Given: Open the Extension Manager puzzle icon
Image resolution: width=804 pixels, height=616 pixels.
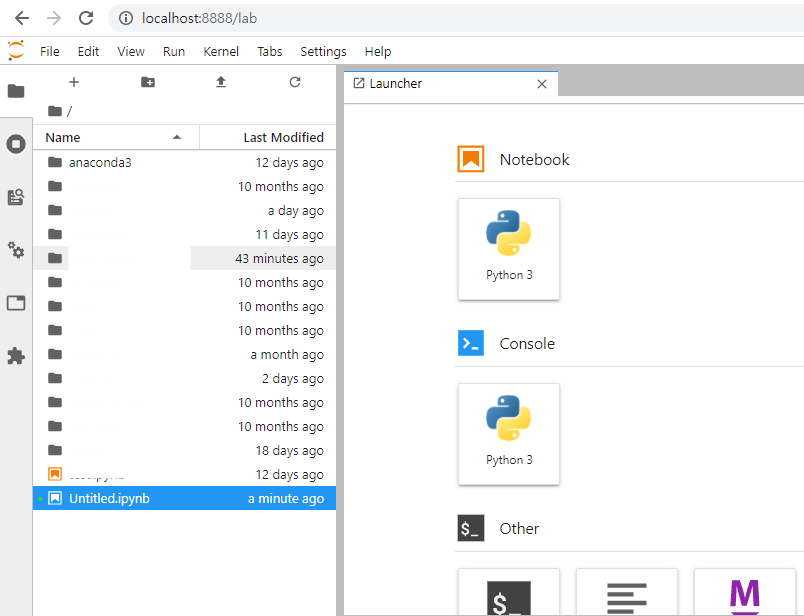Looking at the screenshot, I should click(16, 356).
